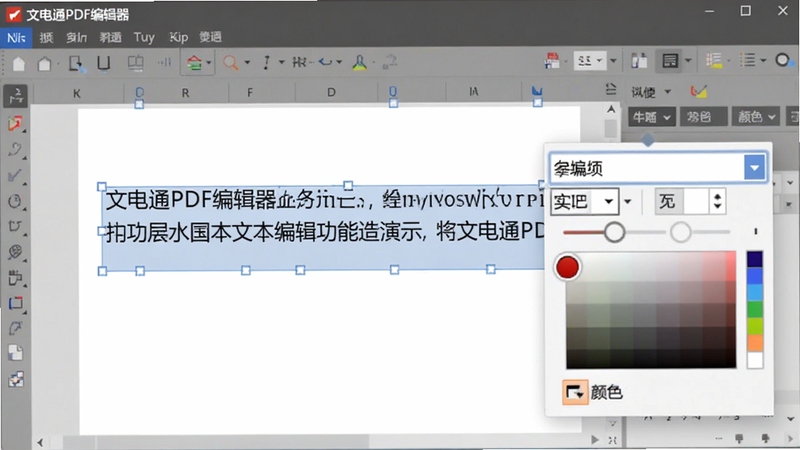Select the red pencil-box tool in sidebar
Viewport: 800px width, 450px height.
[15, 123]
